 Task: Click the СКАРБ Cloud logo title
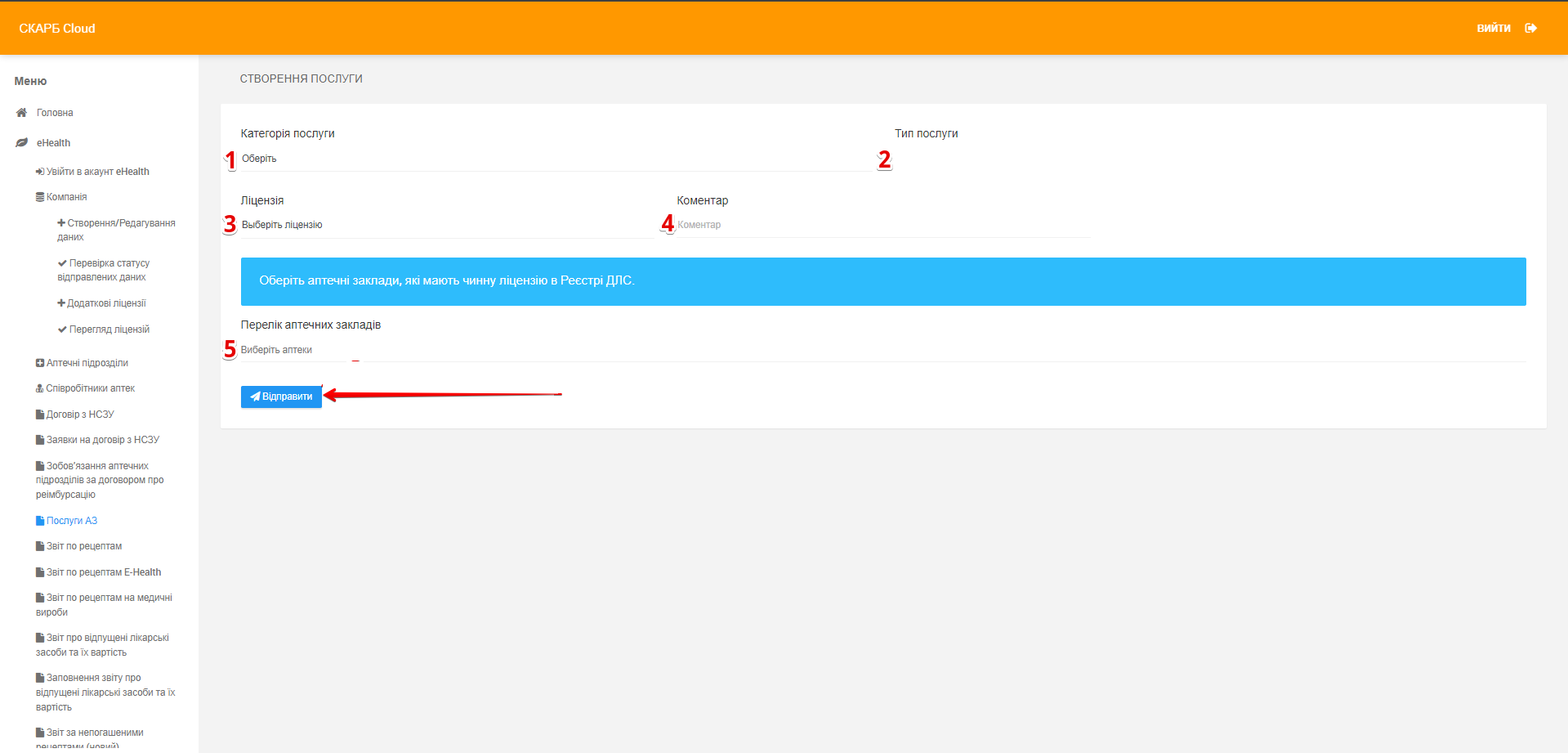pos(57,29)
